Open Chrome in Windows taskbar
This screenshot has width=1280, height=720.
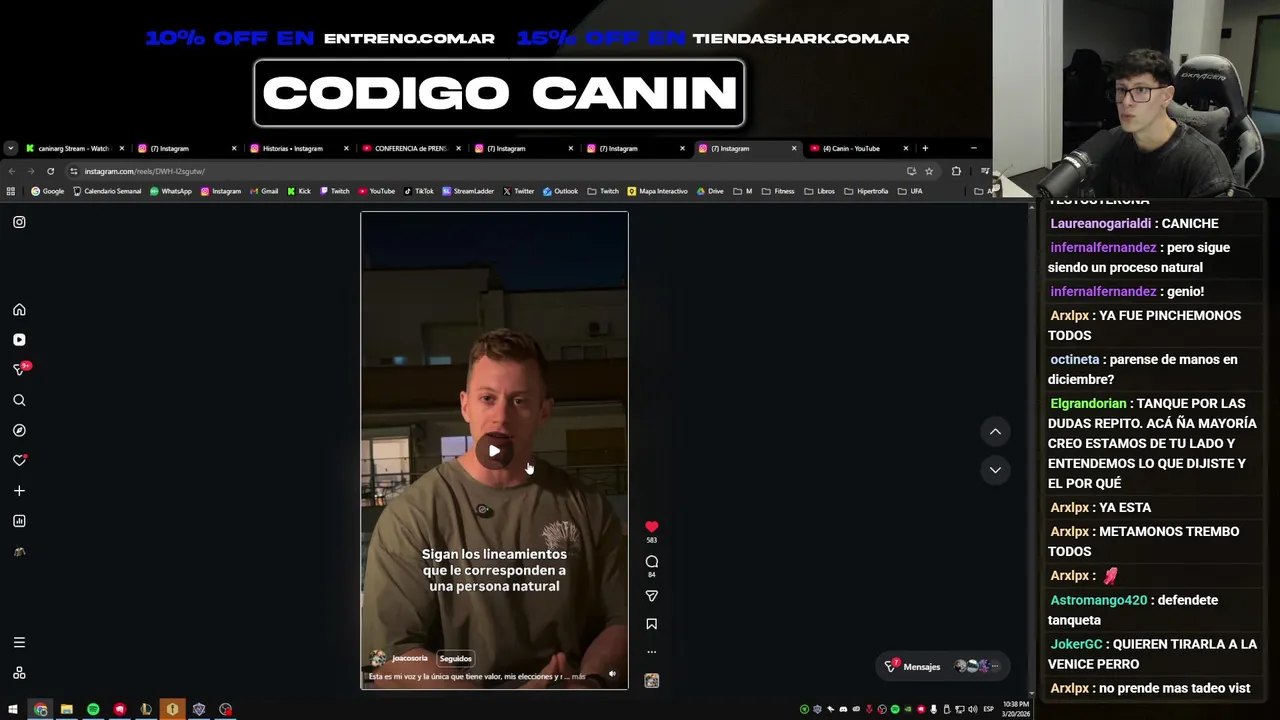(40, 710)
